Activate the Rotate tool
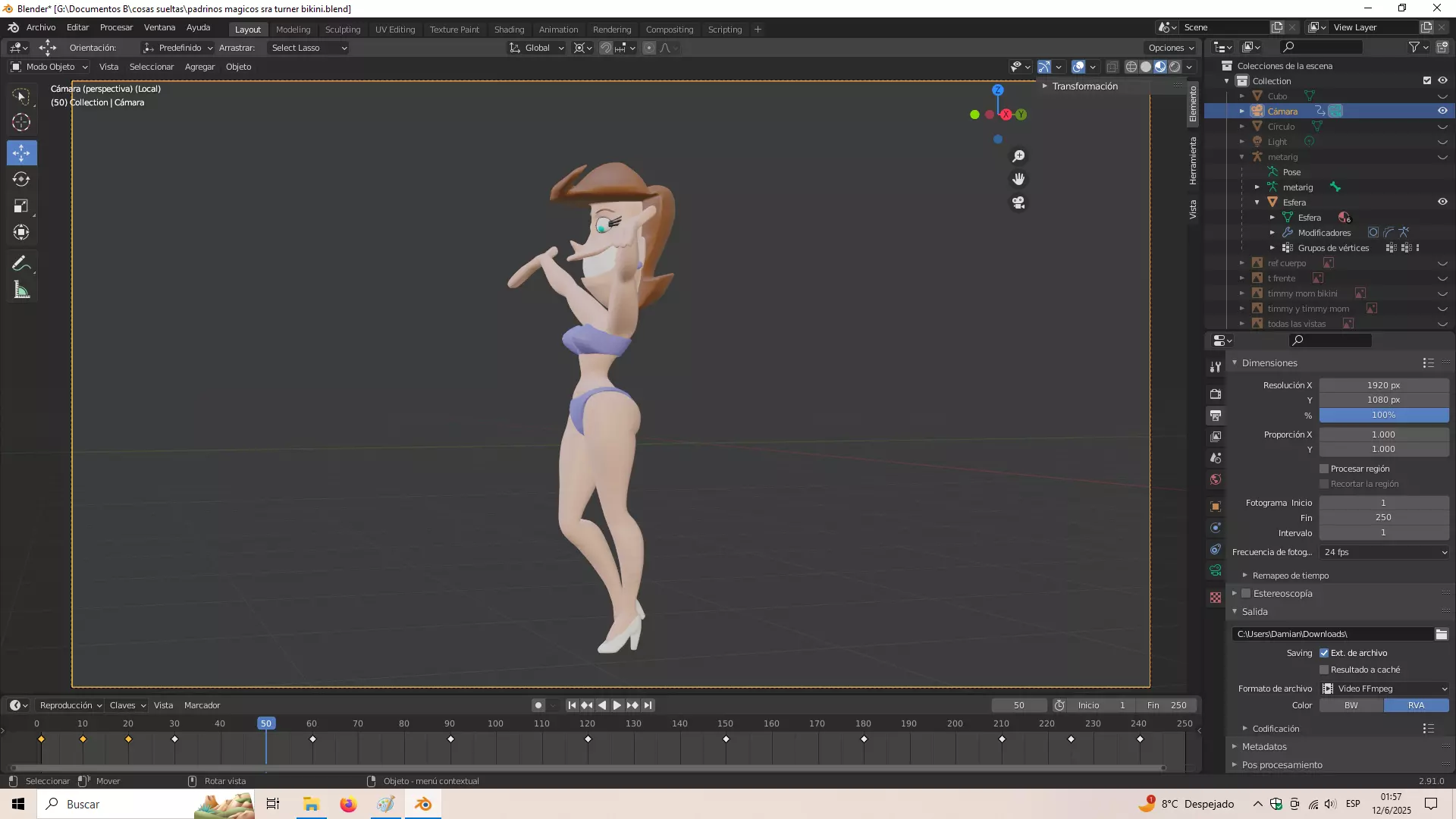Viewport: 1456px width, 819px height. 21,180
